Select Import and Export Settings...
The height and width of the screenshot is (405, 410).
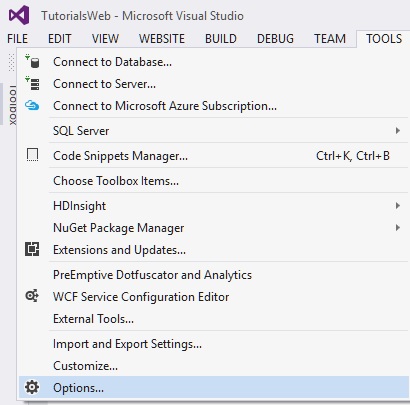tap(213, 344)
